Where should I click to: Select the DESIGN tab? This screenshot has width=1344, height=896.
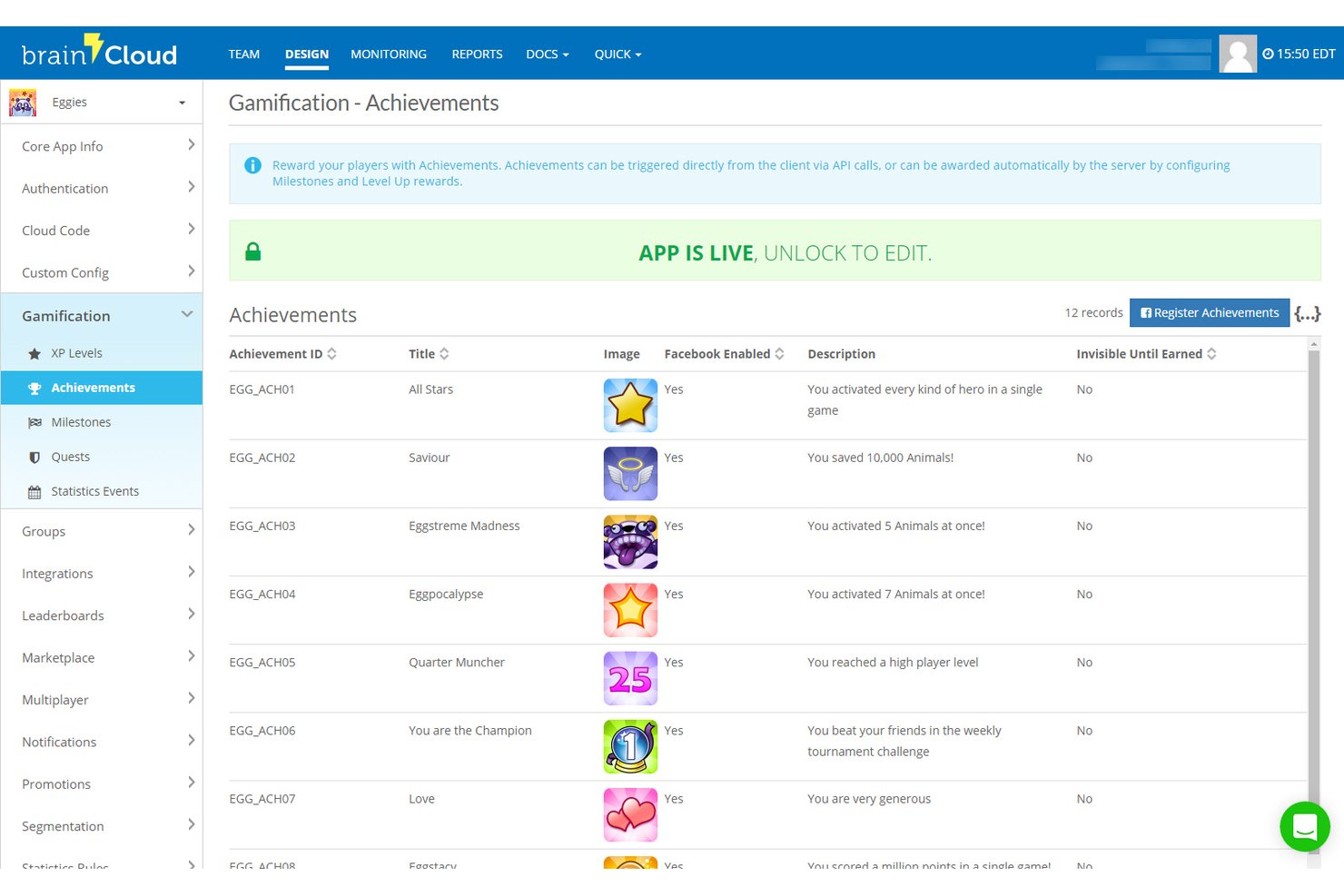point(307,54)
